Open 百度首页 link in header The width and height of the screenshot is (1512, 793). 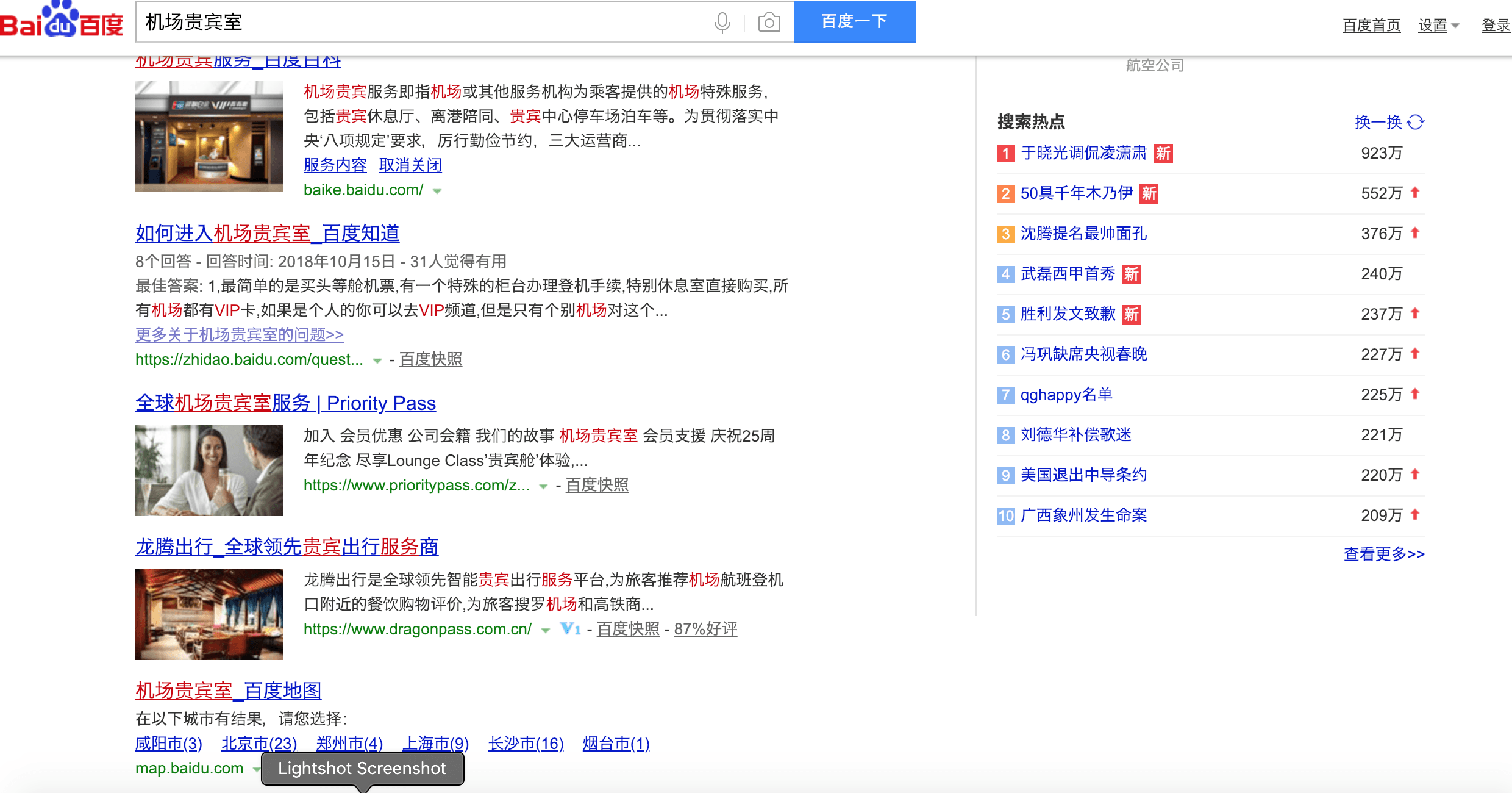tap(1371, 25)
